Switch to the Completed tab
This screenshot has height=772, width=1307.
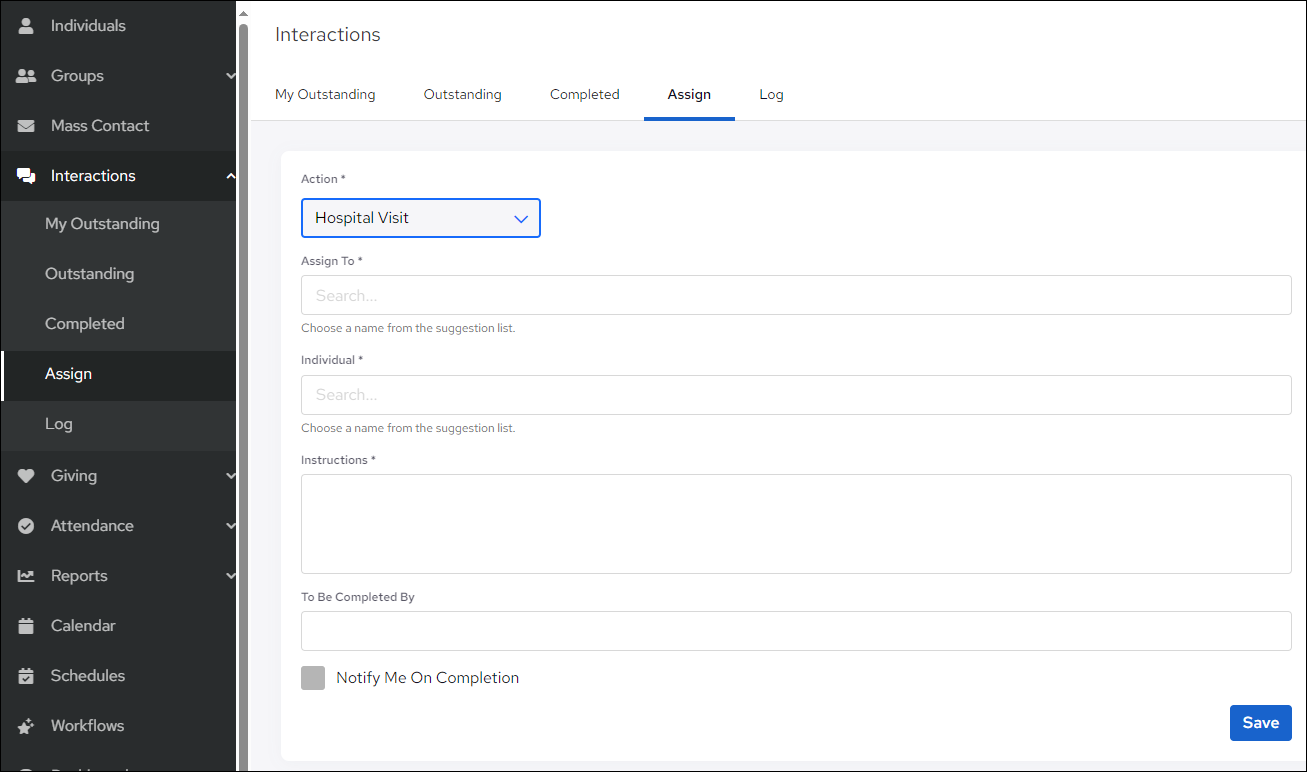[x=584, y=95]
